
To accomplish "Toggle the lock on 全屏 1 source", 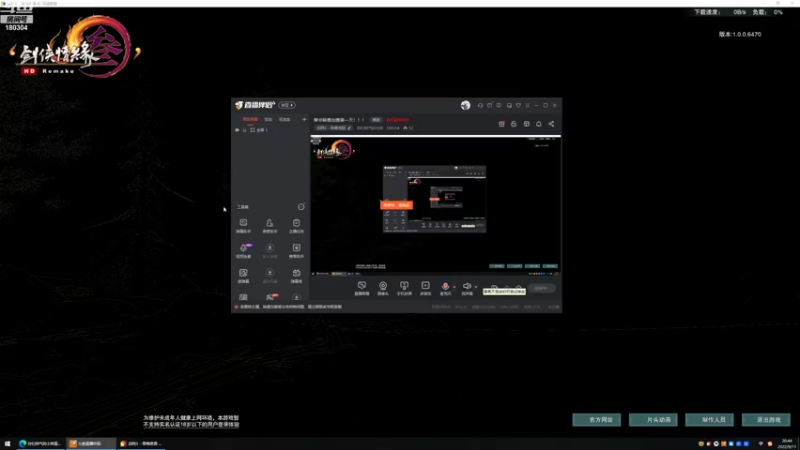I will coord(244,130).
